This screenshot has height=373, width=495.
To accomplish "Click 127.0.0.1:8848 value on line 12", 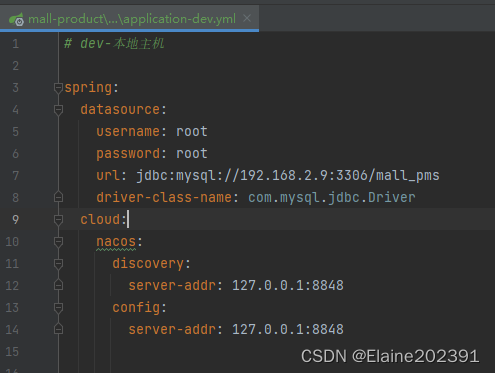I will [288, 285].
